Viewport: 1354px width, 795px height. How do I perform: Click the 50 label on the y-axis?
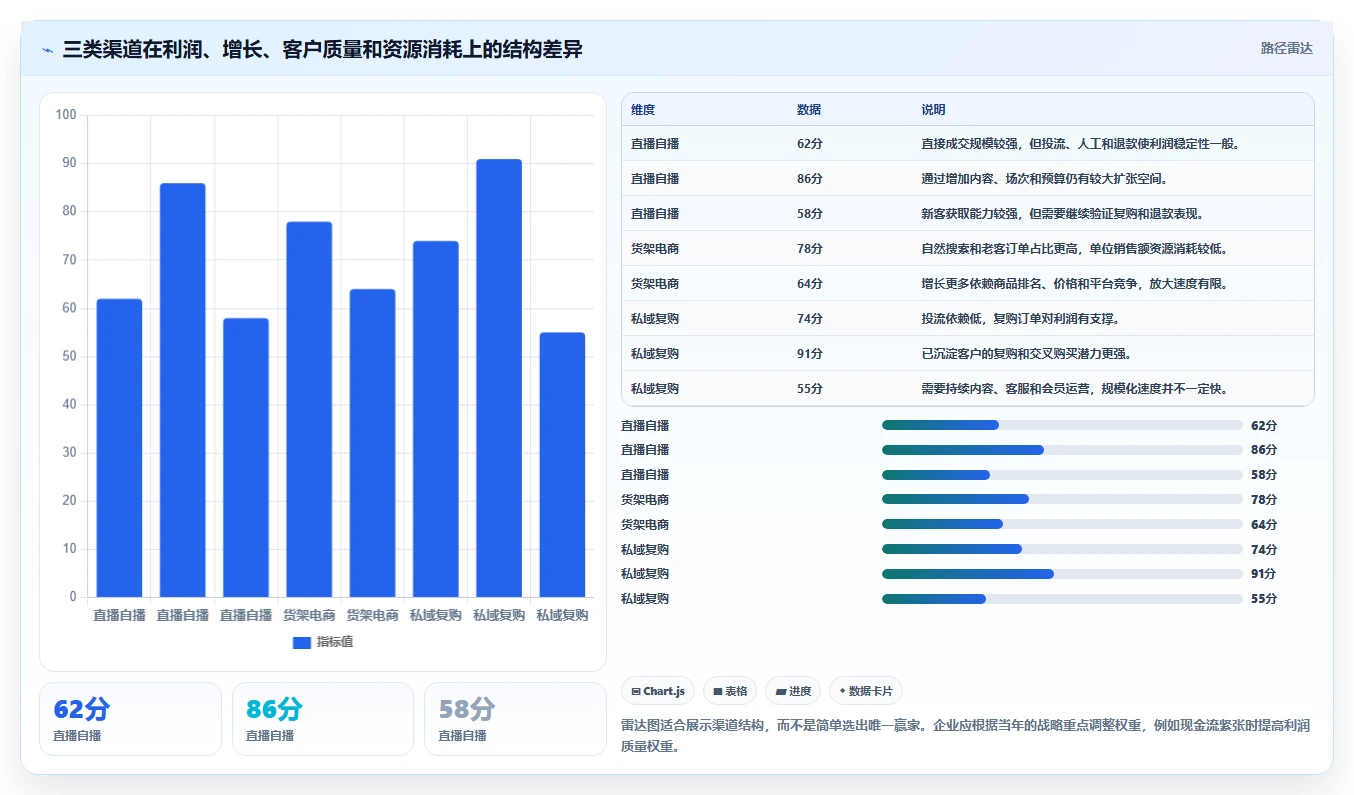click(69, 356)
